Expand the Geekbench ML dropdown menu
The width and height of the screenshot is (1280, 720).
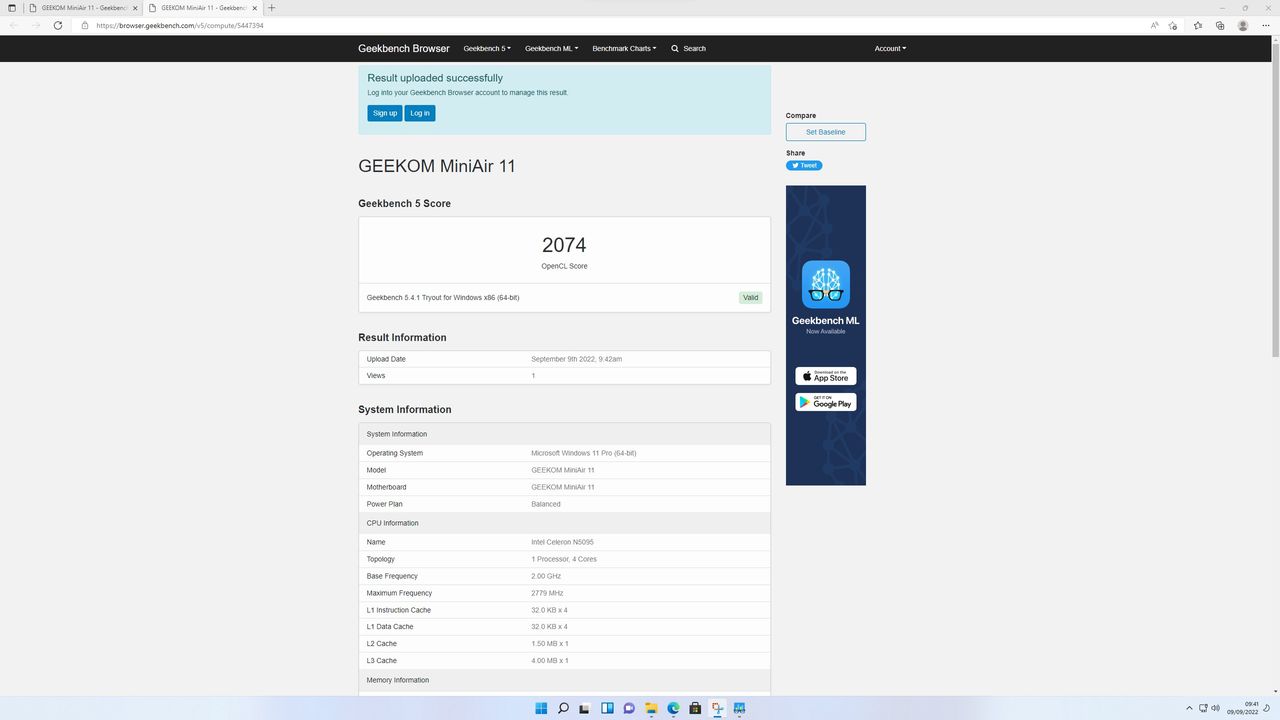tap(551, 48)
